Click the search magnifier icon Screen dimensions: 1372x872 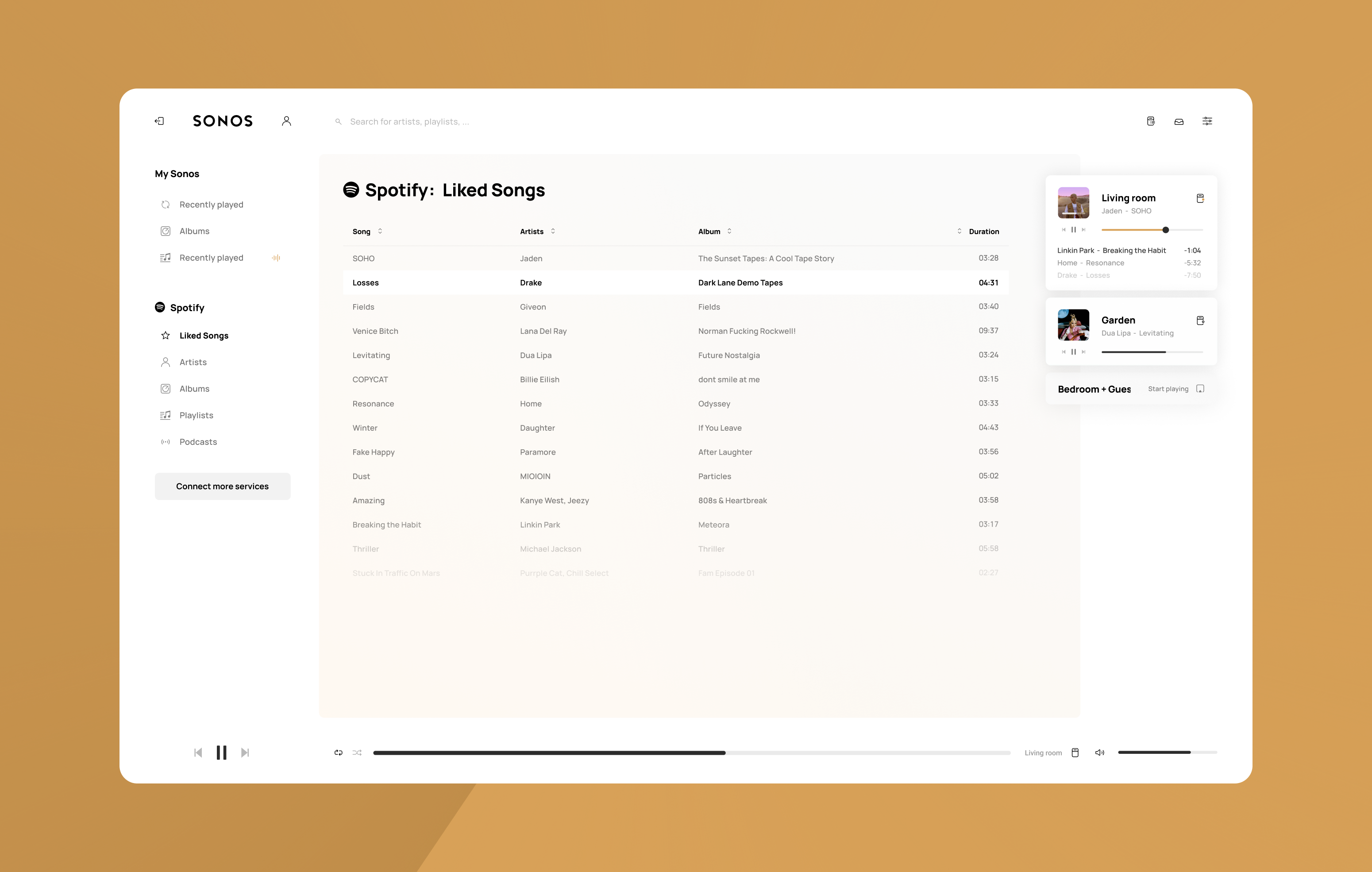pos(339,121)
